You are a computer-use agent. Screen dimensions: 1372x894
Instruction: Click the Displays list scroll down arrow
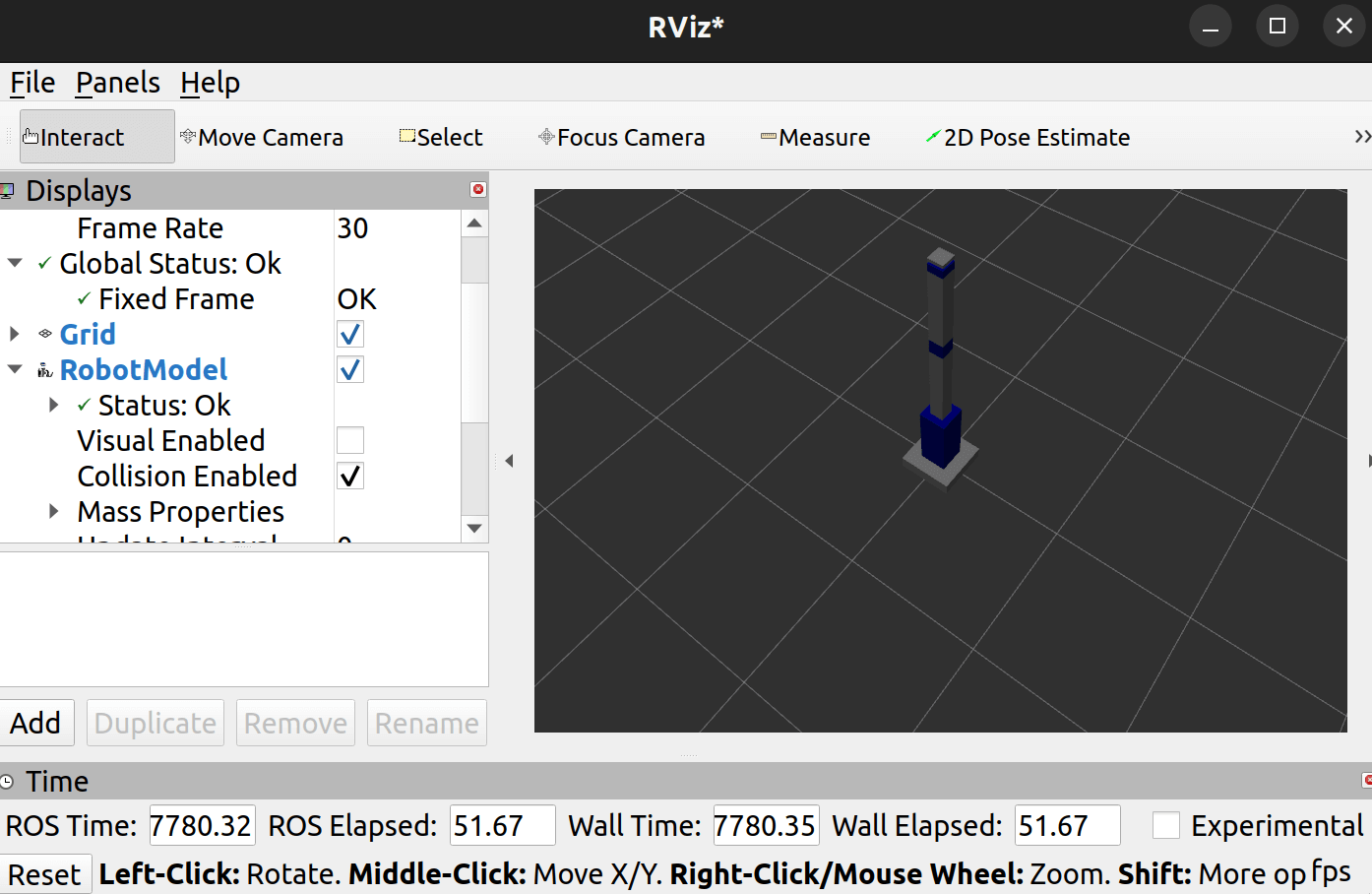(474, 529)
